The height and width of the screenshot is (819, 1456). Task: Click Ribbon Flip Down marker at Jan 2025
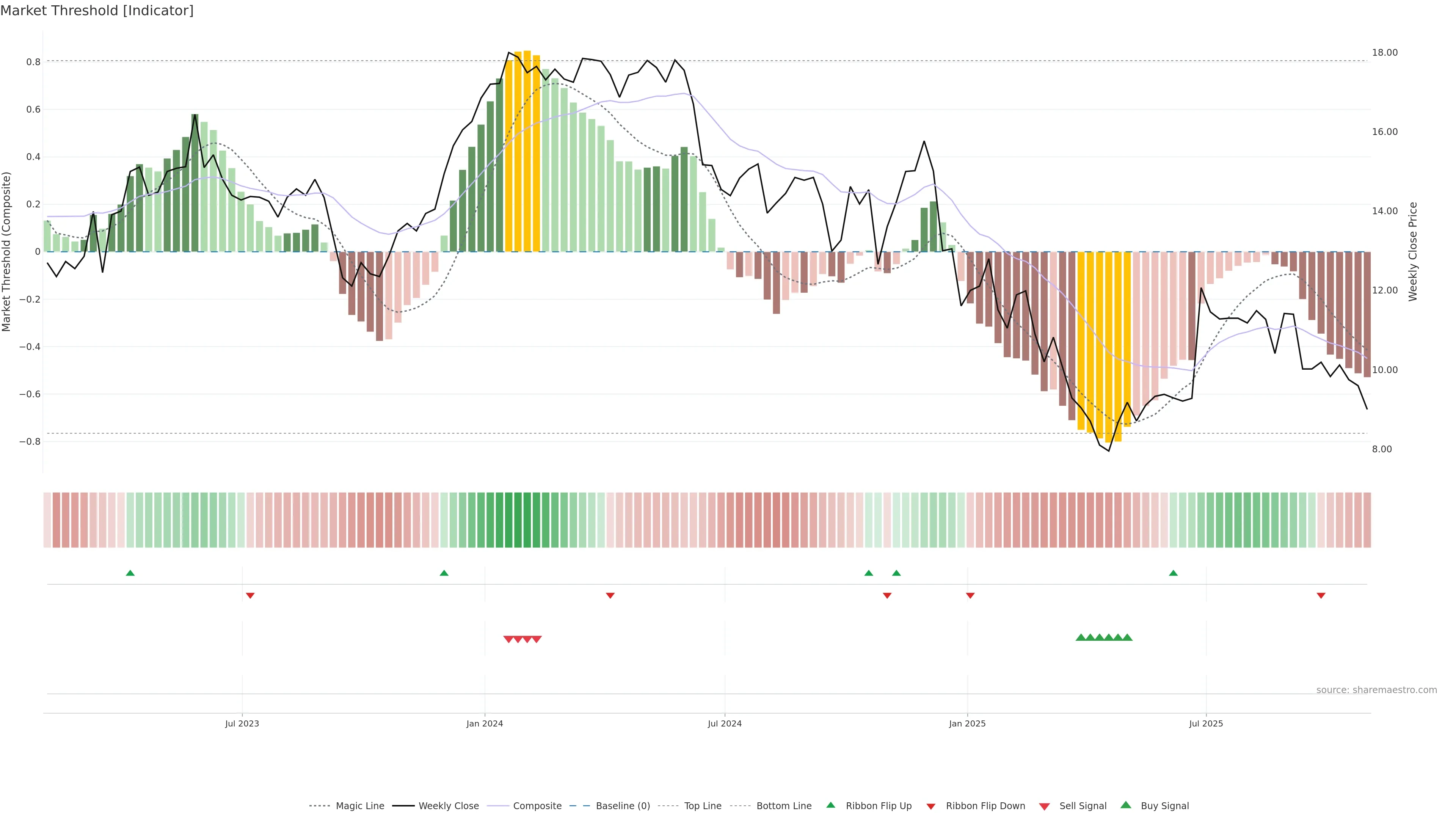[x=970, y=596]
